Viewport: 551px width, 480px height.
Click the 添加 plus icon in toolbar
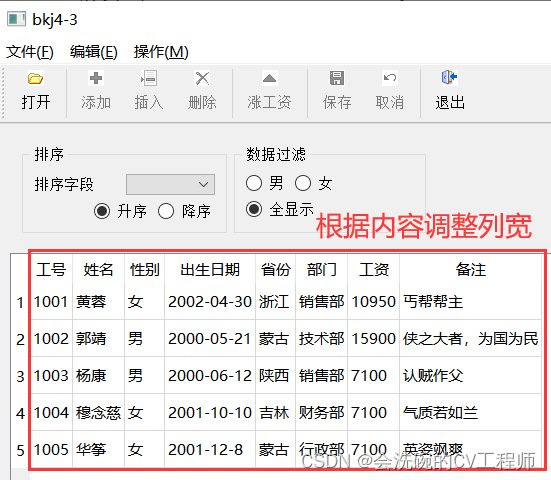pyautogui.click(x=96, y=78)
